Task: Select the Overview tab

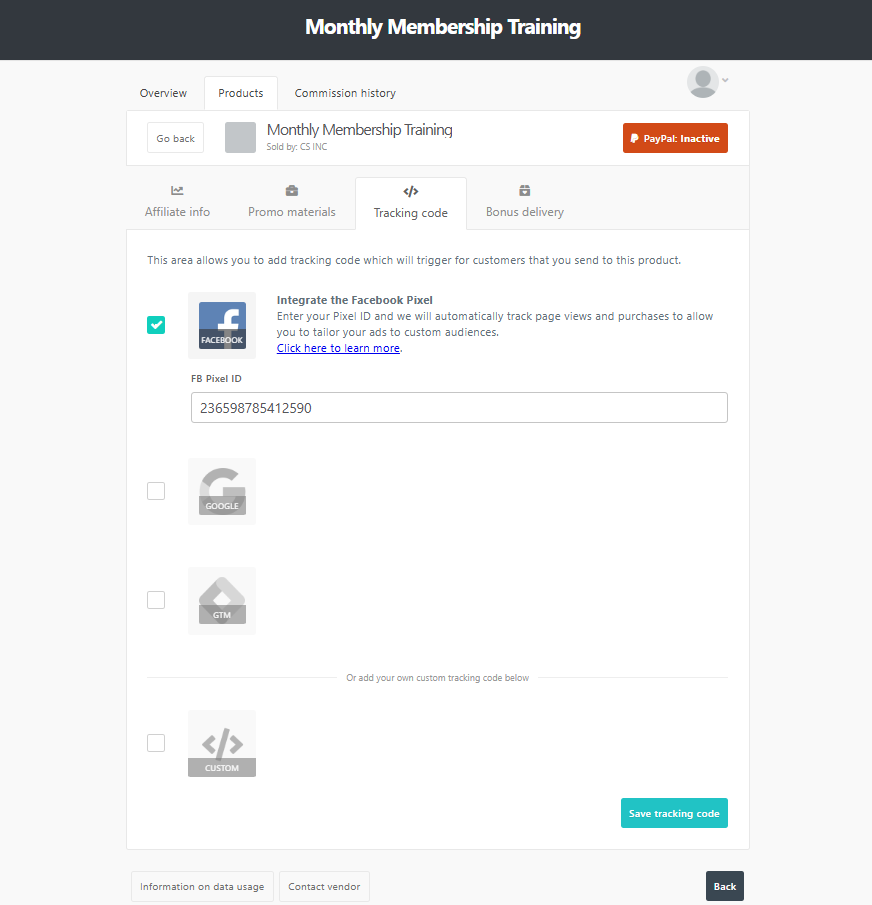Action: coord(163,93)
